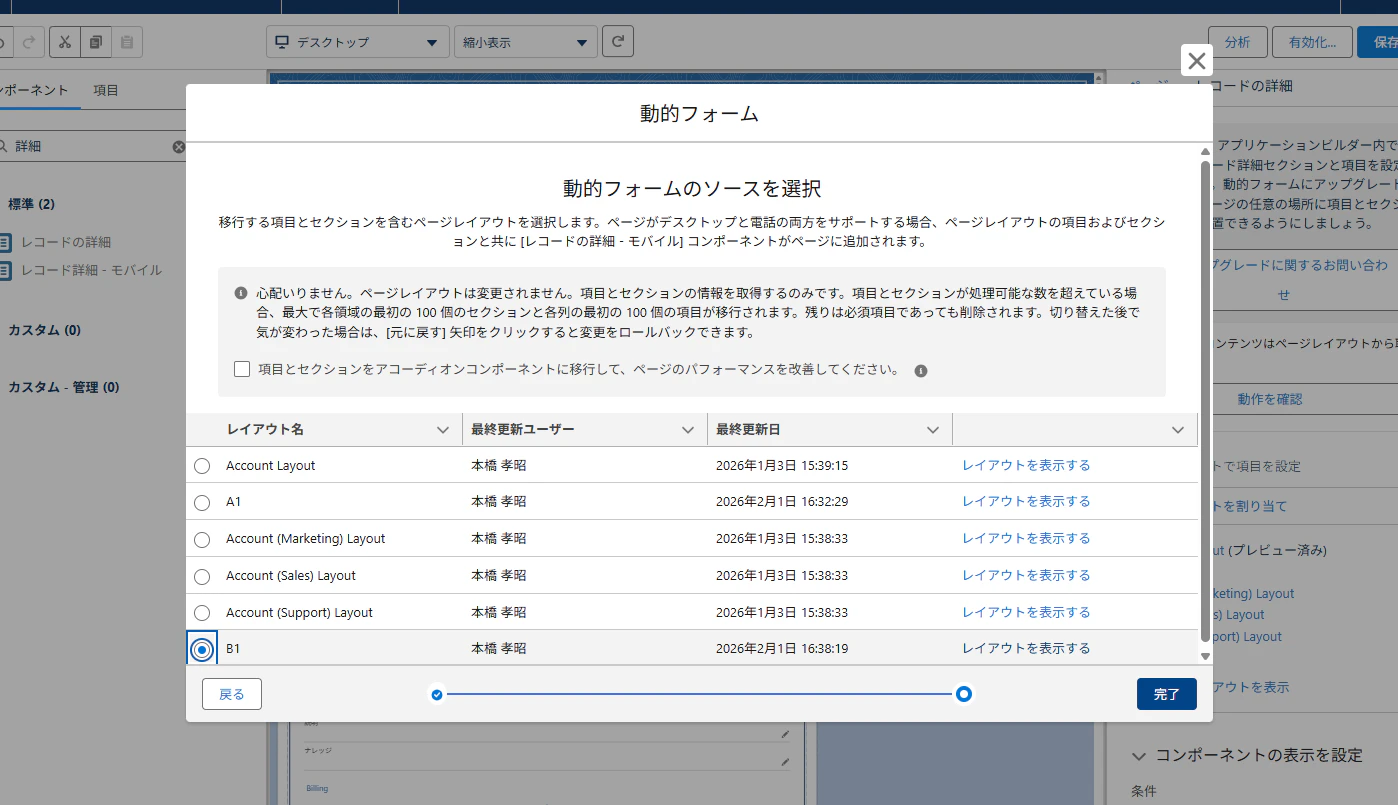
Task: Click the desktop monitor icon in device selector
Action: point(282,42)
